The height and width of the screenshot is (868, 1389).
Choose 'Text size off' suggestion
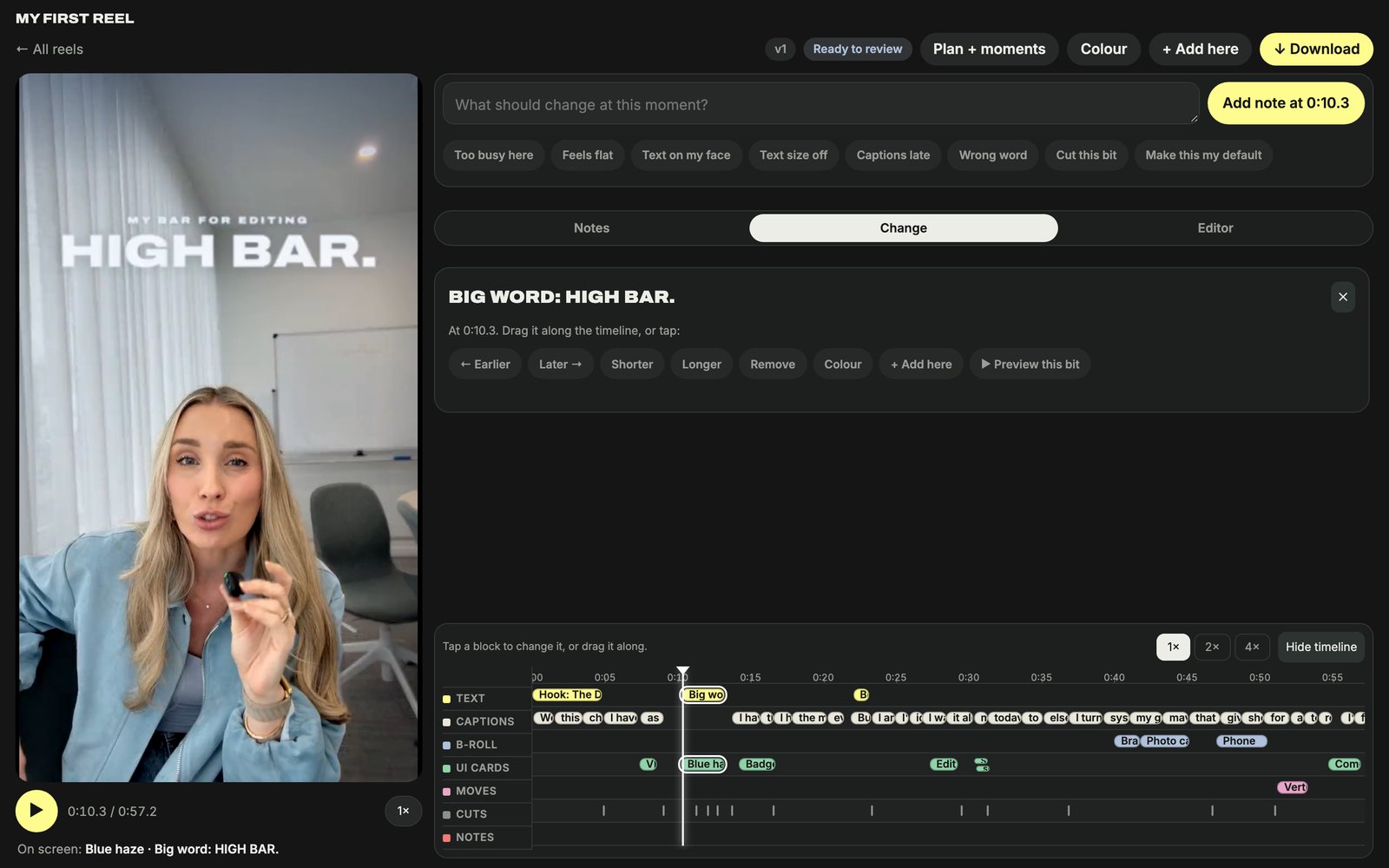point(793,155)
